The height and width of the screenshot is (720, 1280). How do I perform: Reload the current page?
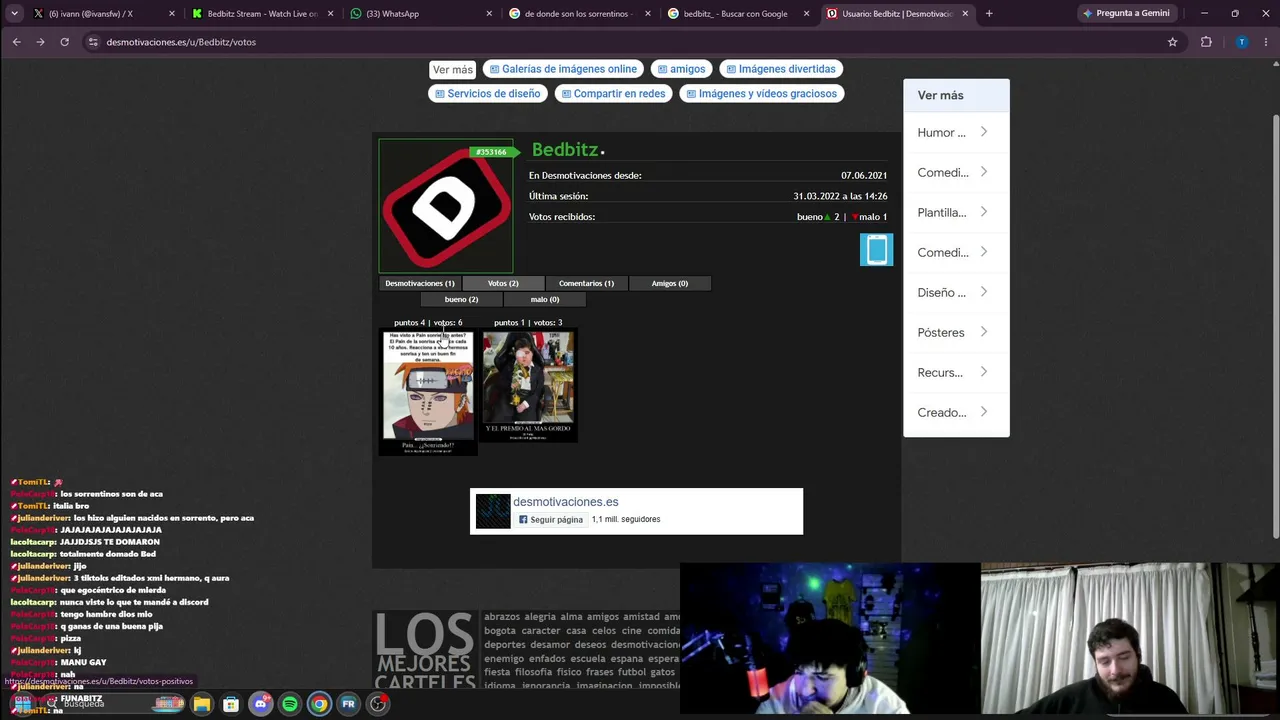click(x=64, y=42)
